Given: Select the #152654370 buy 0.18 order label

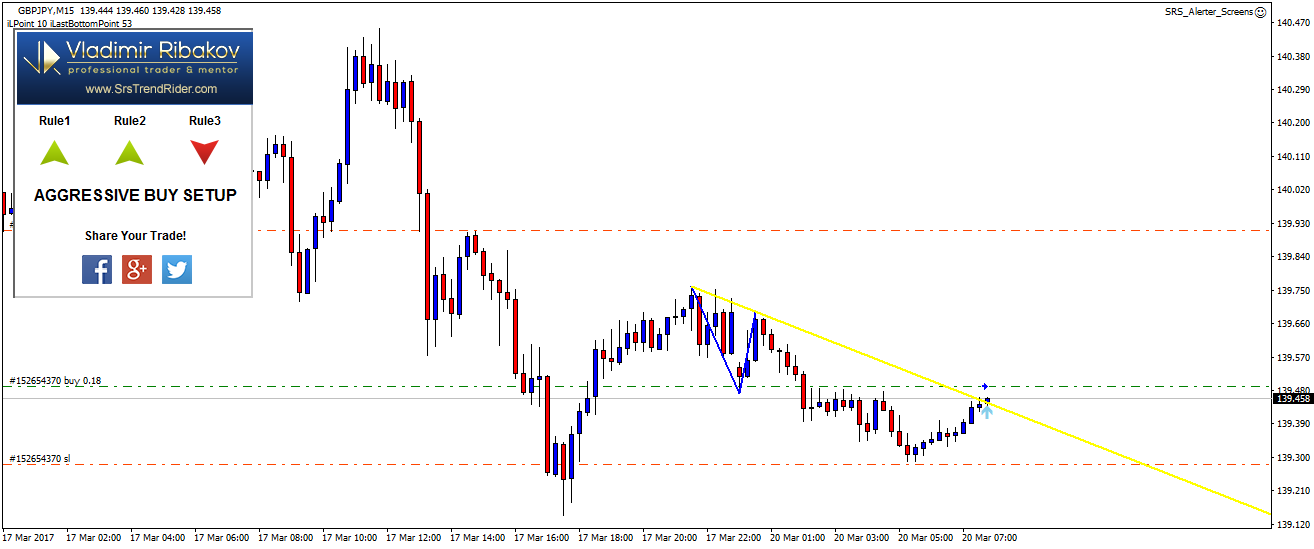Looking at the screenshot, I should 56,381.
